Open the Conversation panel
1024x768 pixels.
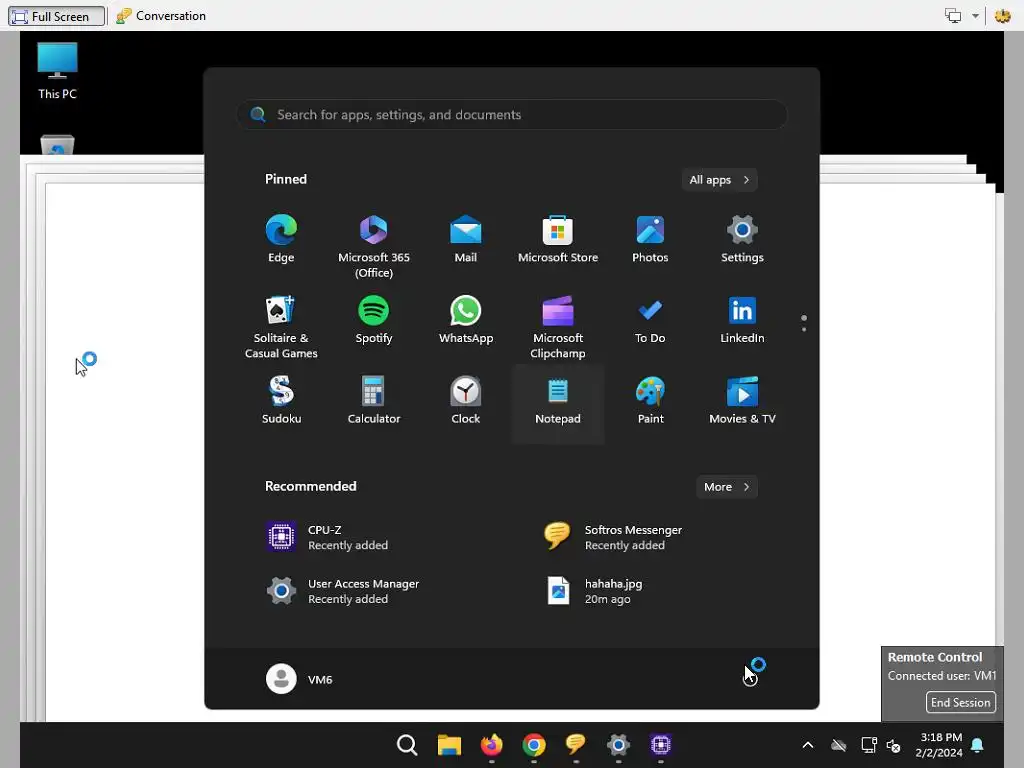pyautogui.click(x=161, y=16)
